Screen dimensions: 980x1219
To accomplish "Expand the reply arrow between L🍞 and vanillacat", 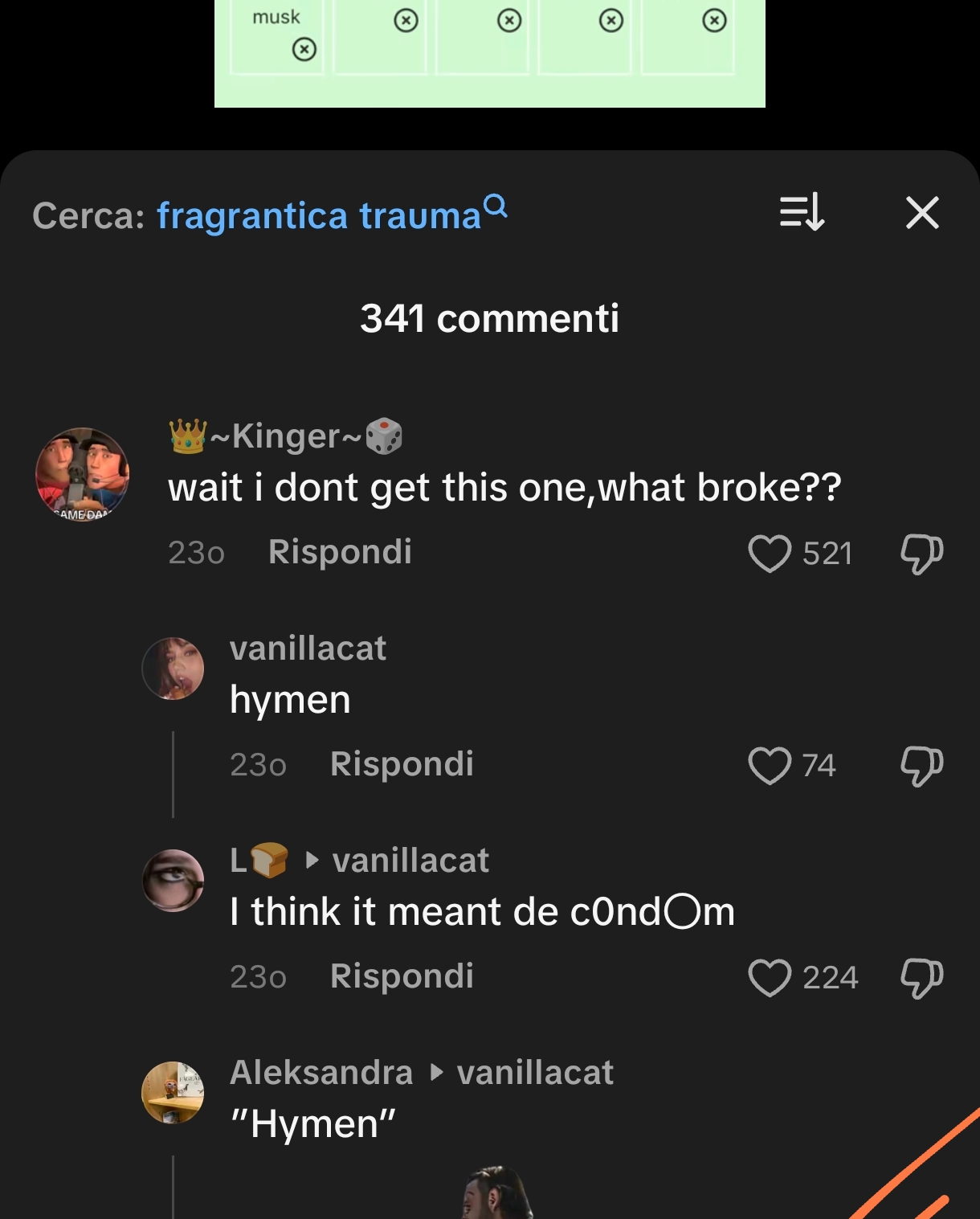I will 311,859.
